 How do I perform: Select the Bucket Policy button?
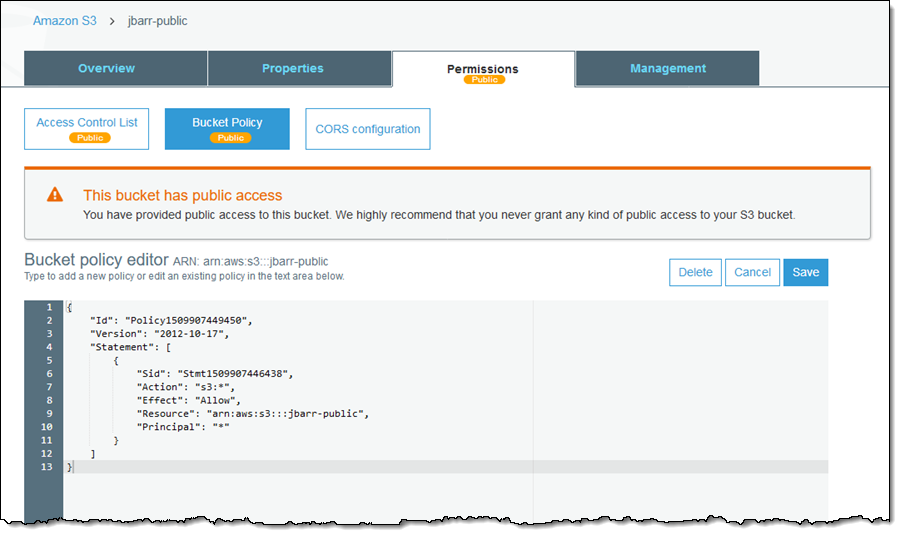[x=227, y=123]
